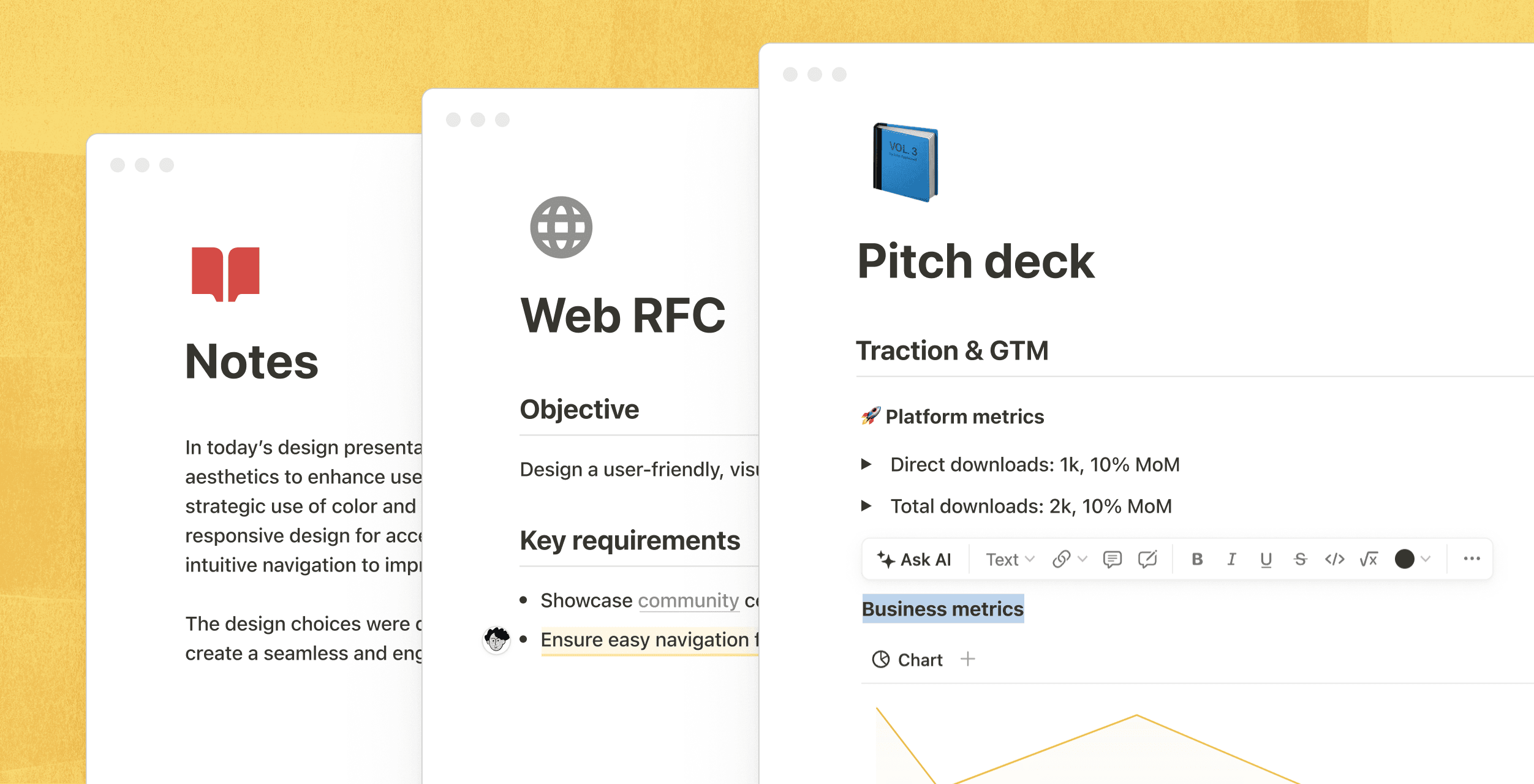Viewport: 1534px width, 784px height.
Task: Click the blue book page icon
Action: (x=905, y=162)
